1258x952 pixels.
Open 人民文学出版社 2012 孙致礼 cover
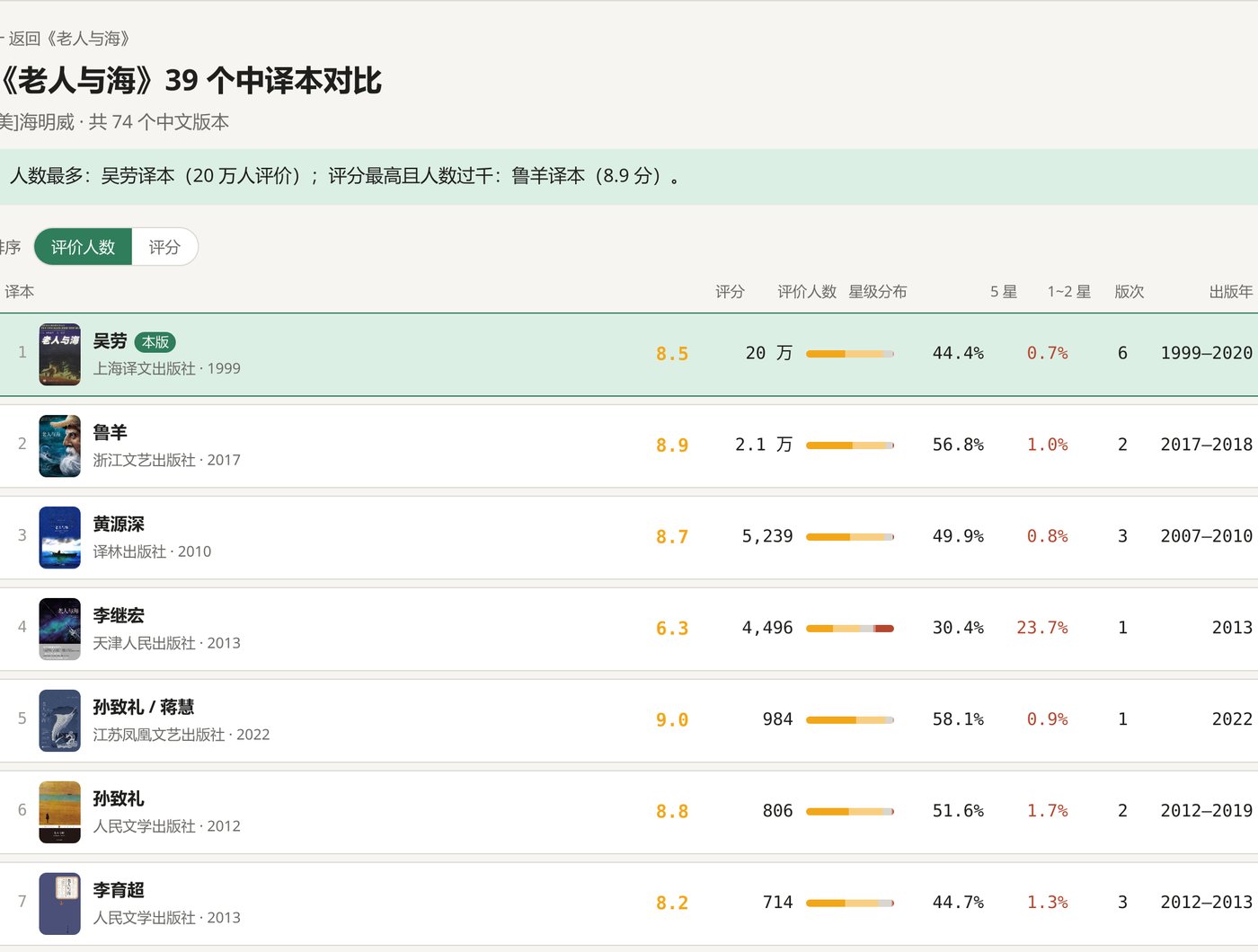tap(60, 813)
